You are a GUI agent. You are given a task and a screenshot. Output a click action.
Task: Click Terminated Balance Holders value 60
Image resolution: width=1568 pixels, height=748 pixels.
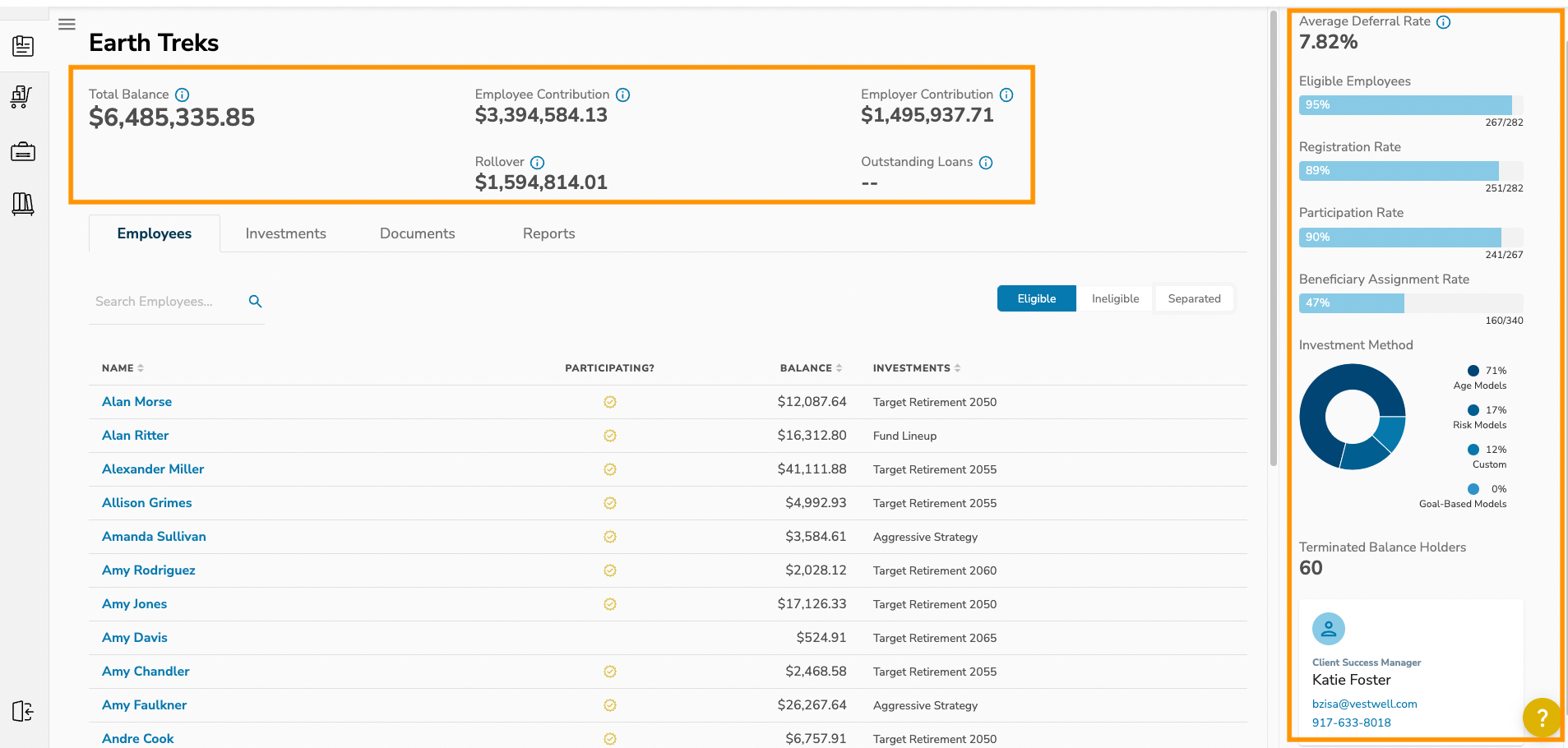(1311, 568)
